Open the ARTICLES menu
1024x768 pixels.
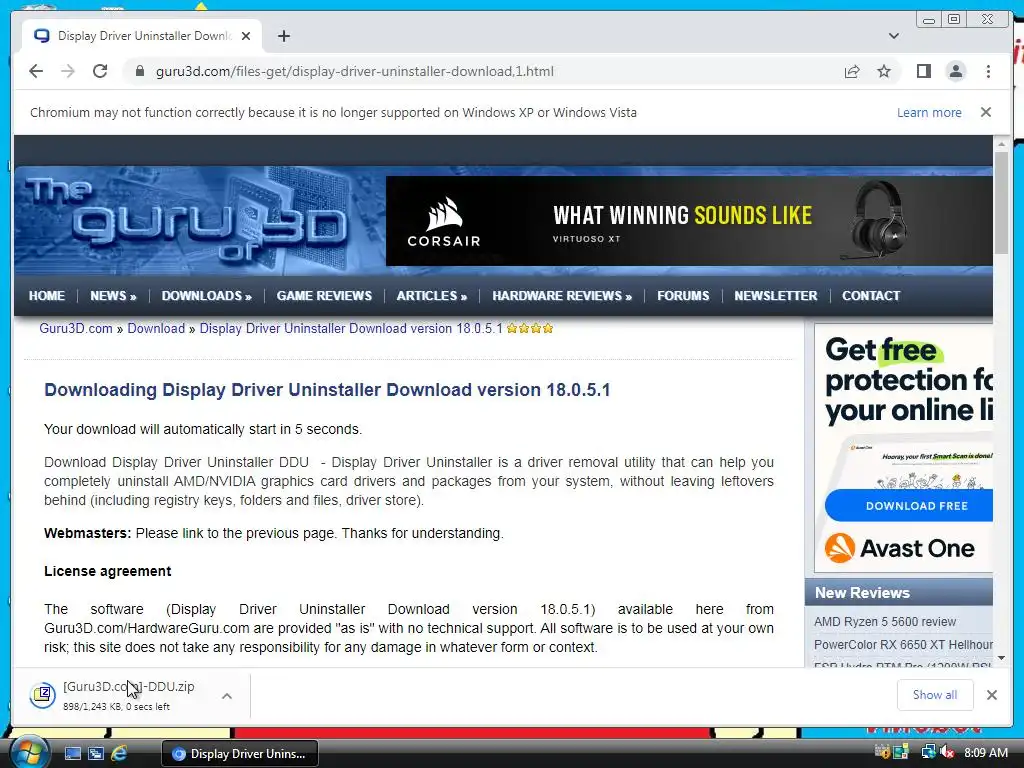coord(432,296)
